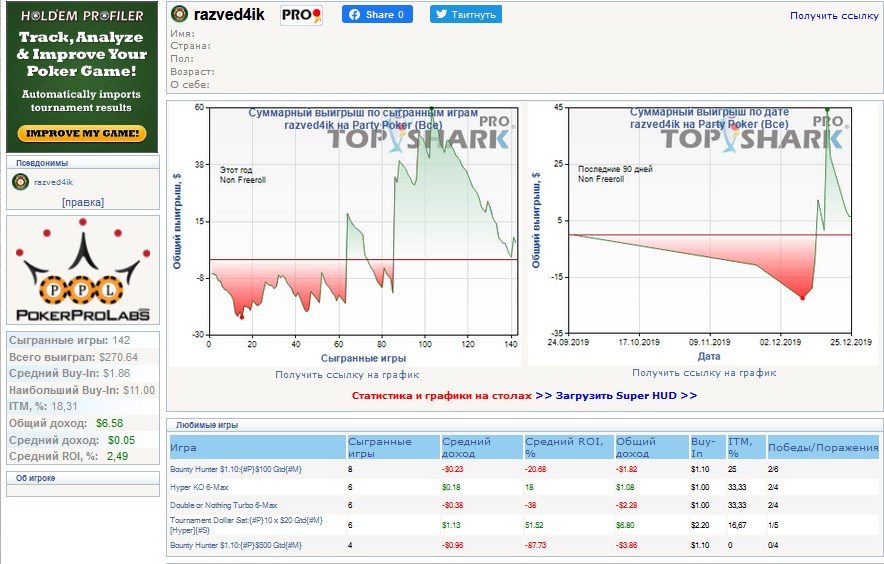Sort by Общий доход column header

pyautogui.click(x=652, y=447)
